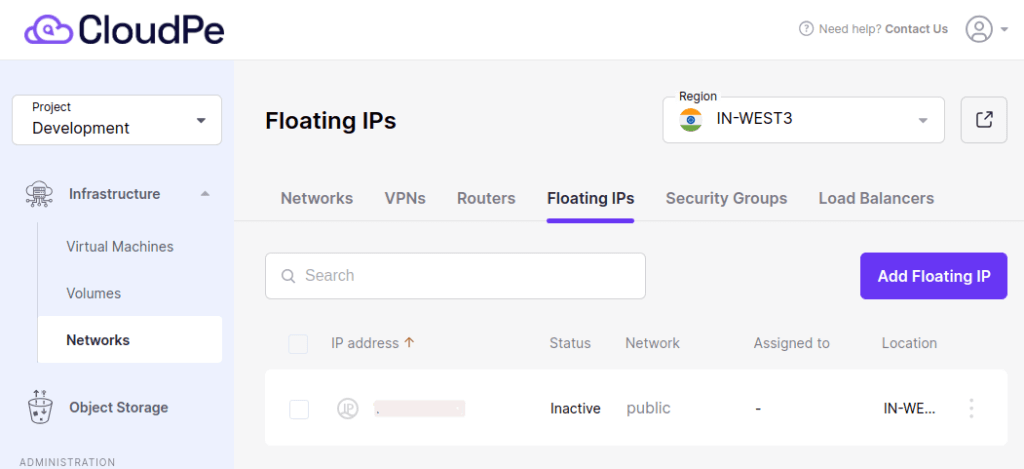This screenshot has width=1024, height=469.
Task: Check the inactive floating IP row checkbox
Action: click(x=299, y=410)
